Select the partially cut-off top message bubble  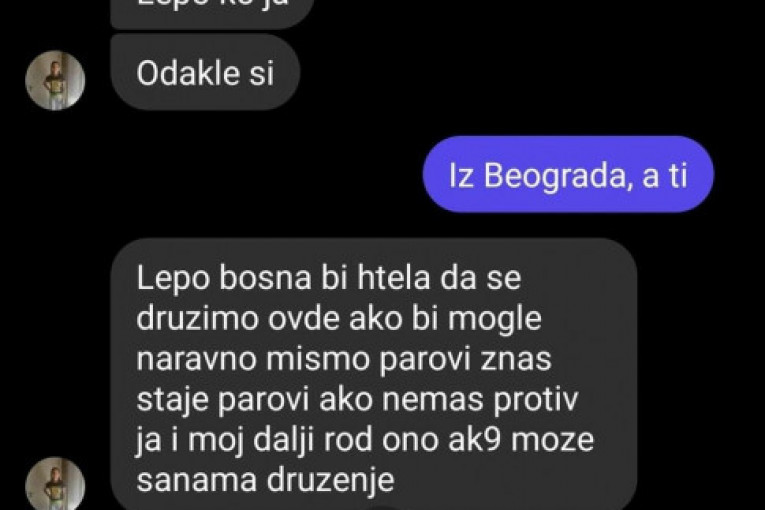pos(212,14)
